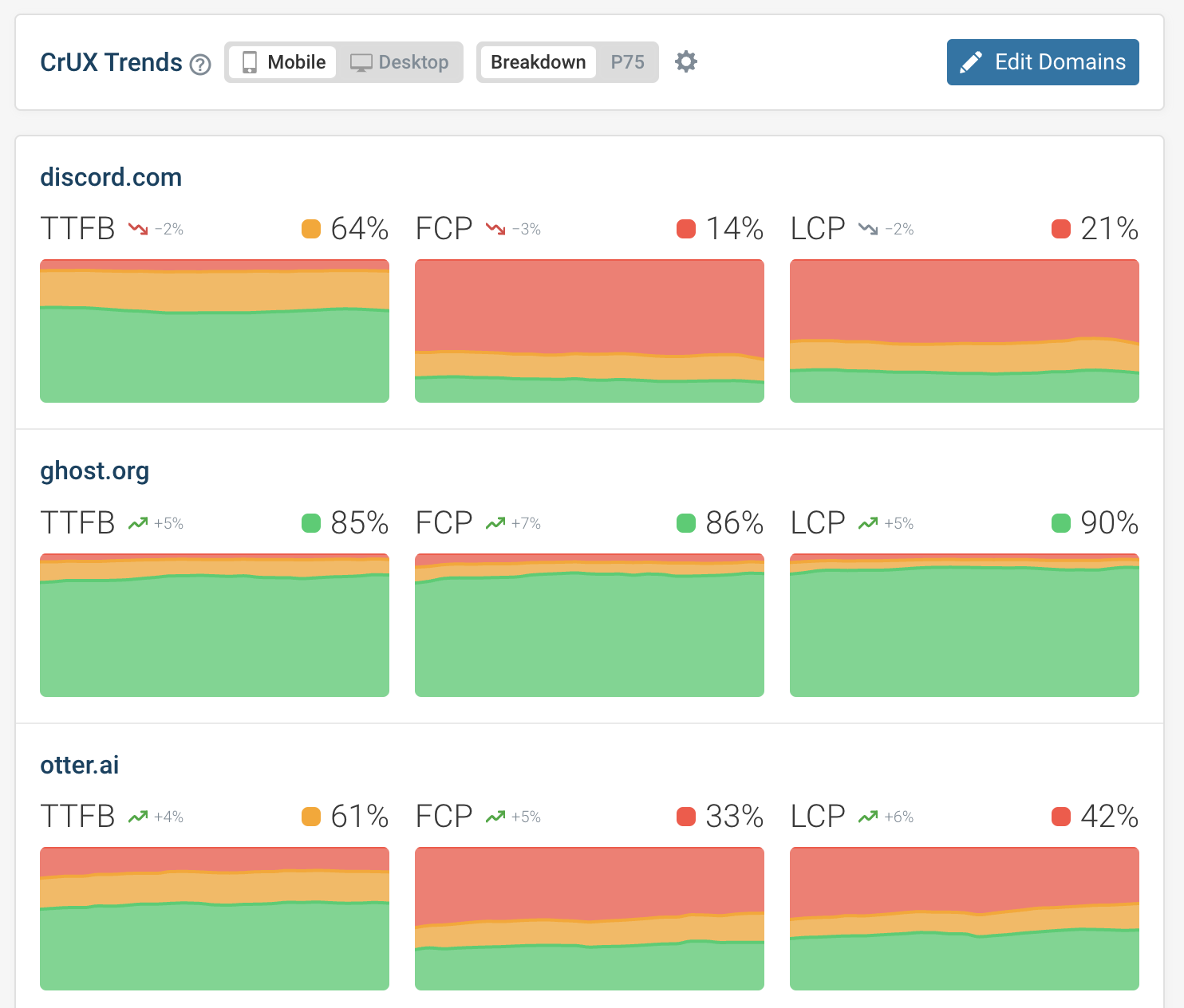Click otter.ai LCP upward trend arrow

click(x=868, y=817)
